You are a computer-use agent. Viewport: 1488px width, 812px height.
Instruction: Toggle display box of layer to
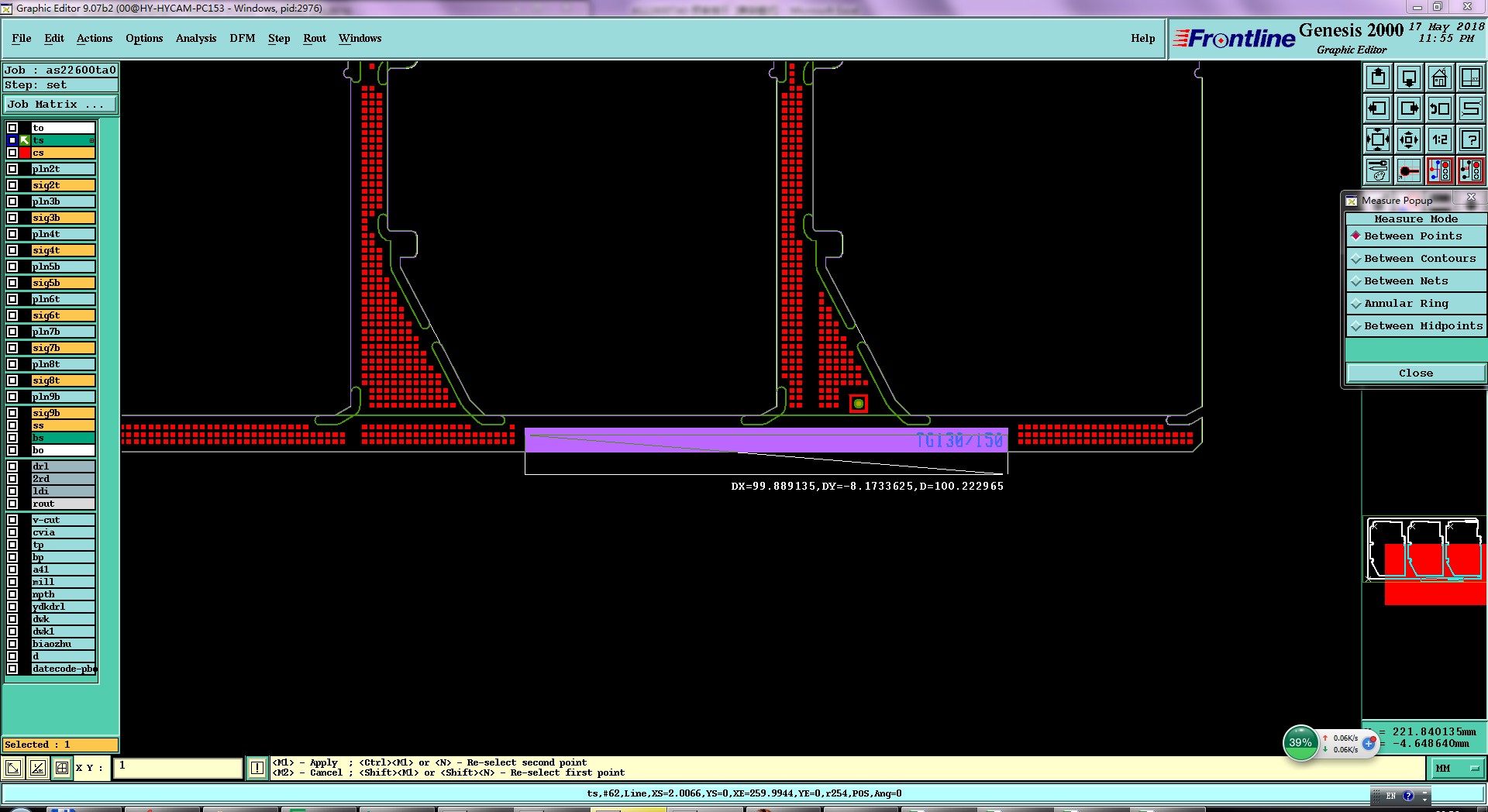pos(12,128)
